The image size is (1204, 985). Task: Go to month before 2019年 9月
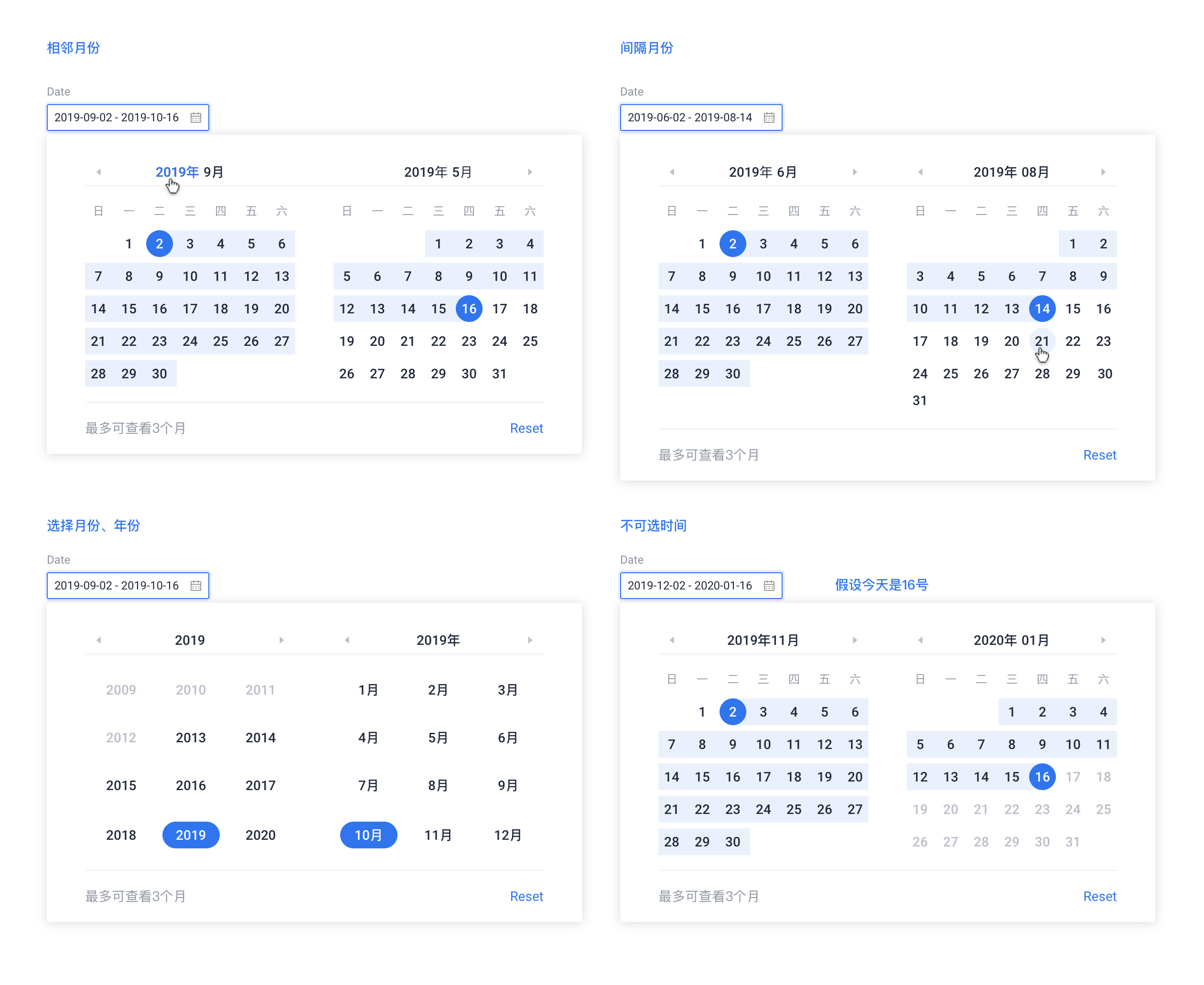click(99, 172)
